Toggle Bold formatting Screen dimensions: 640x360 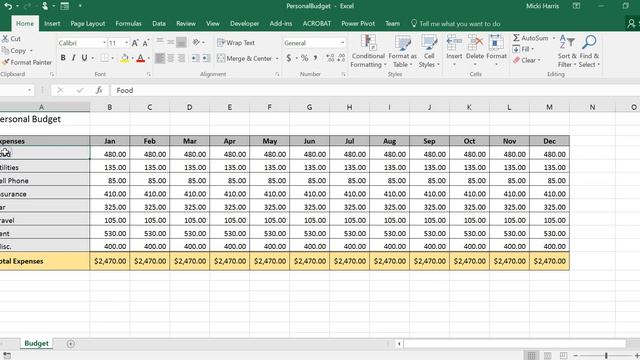63,58
